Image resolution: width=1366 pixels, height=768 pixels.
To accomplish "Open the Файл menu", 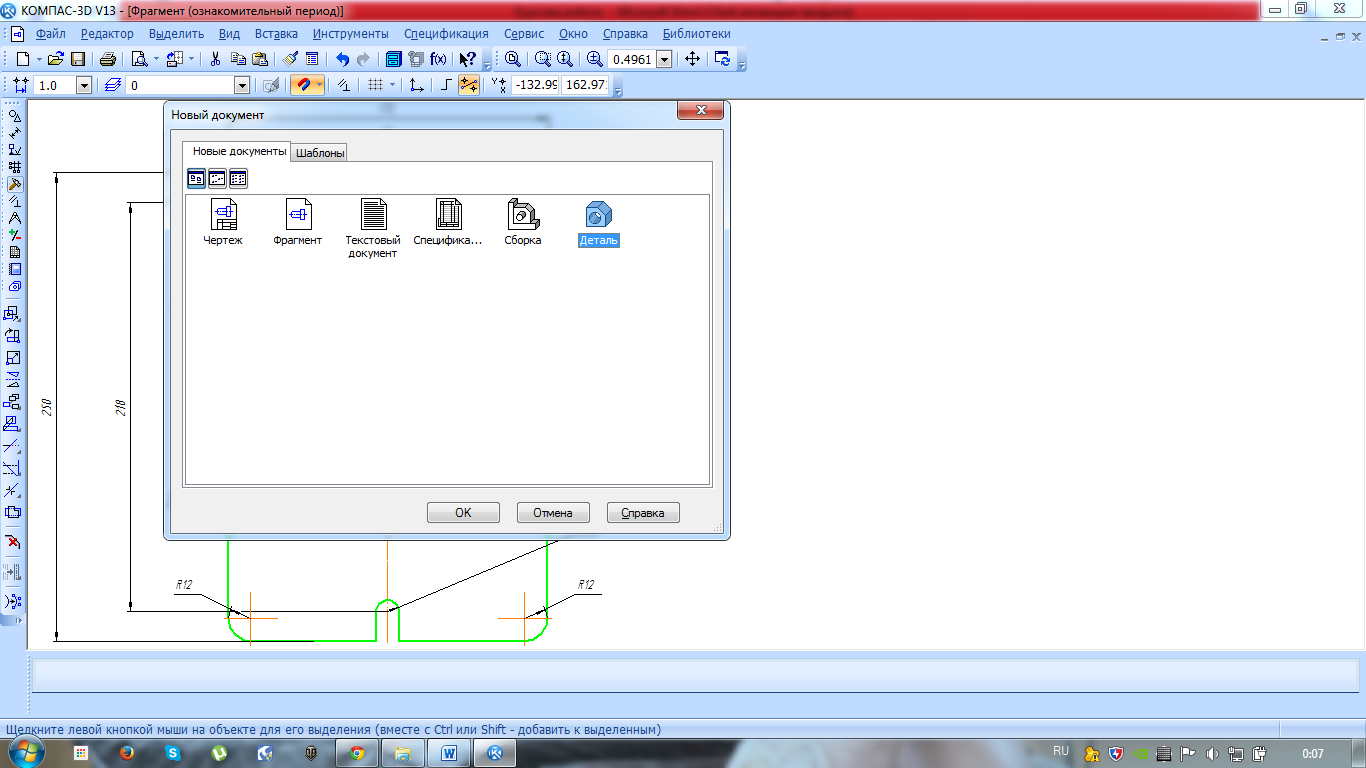I will pyautogui.click(x=50, y=33).
